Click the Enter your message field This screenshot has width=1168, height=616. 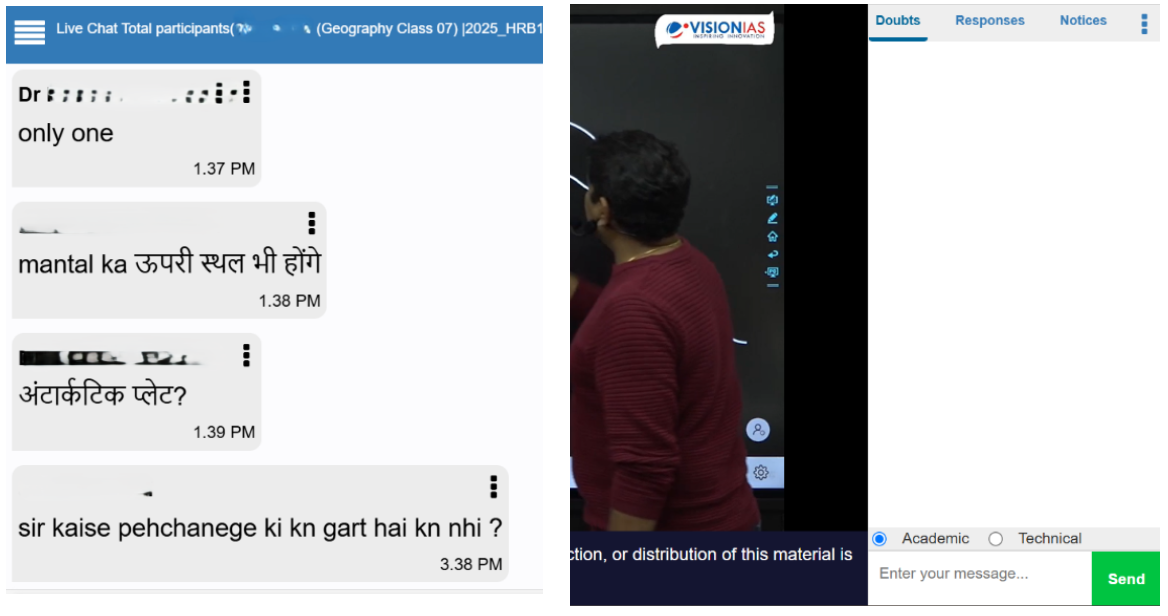pyautogui.click(x=980, y=574)
